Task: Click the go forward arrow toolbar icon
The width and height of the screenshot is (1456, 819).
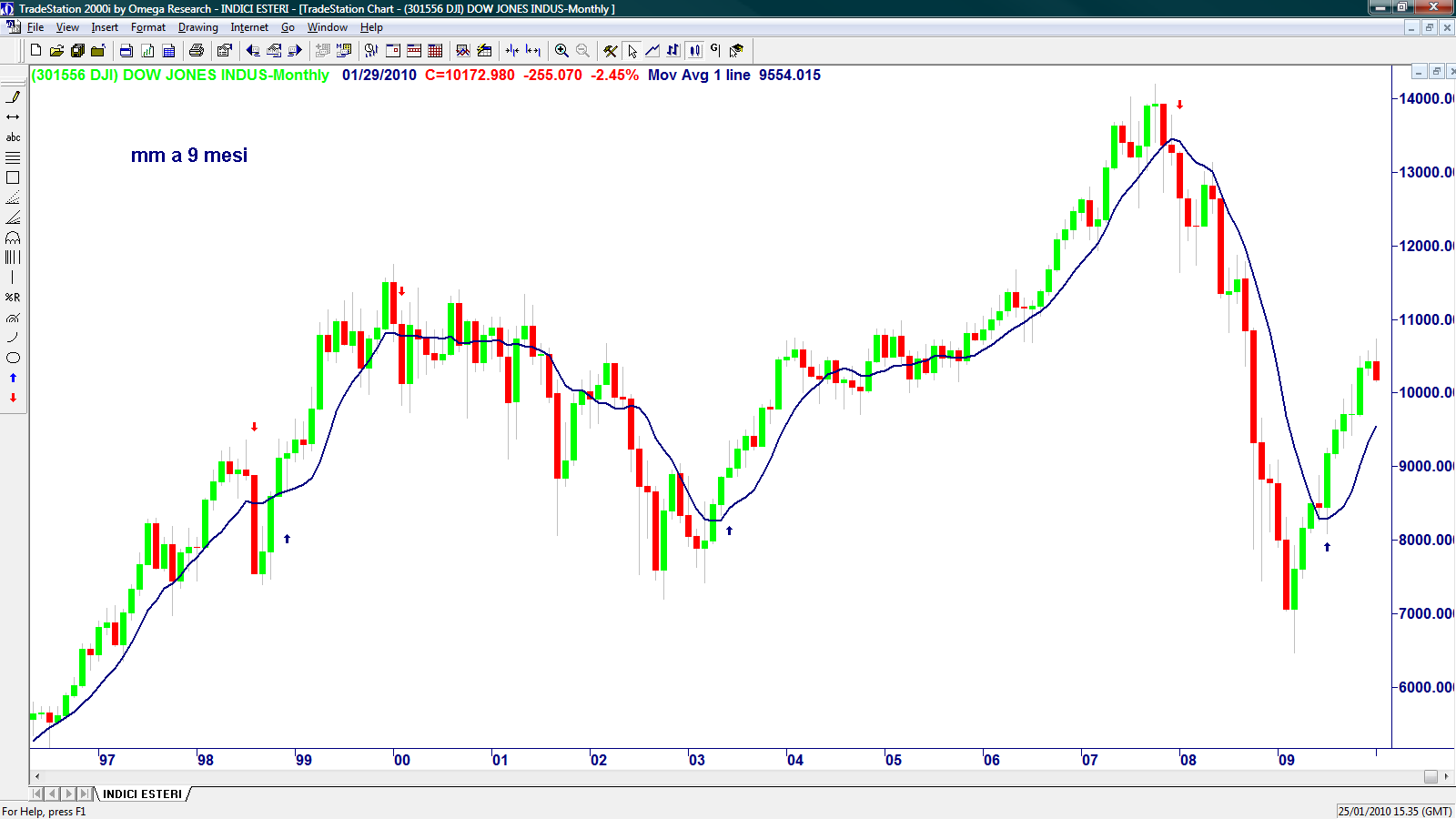Action: 295,51
